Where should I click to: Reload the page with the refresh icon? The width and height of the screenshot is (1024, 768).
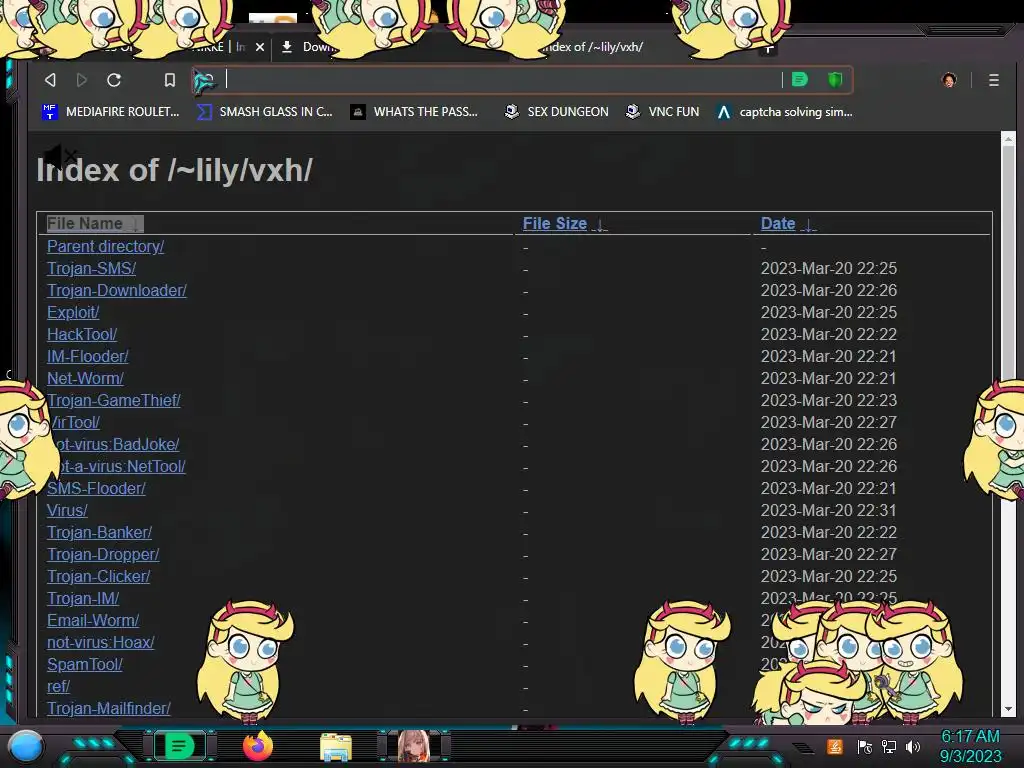(x=114, y=80)
